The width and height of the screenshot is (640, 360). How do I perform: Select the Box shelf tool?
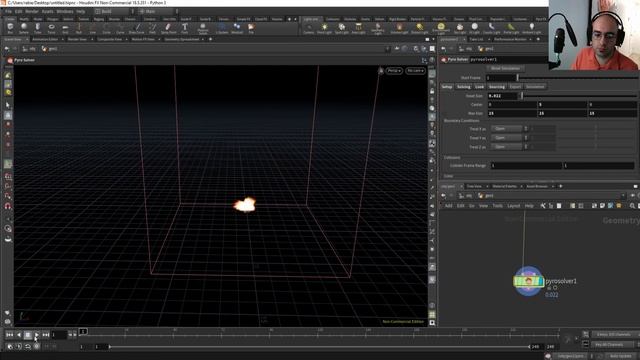[10, 28]
